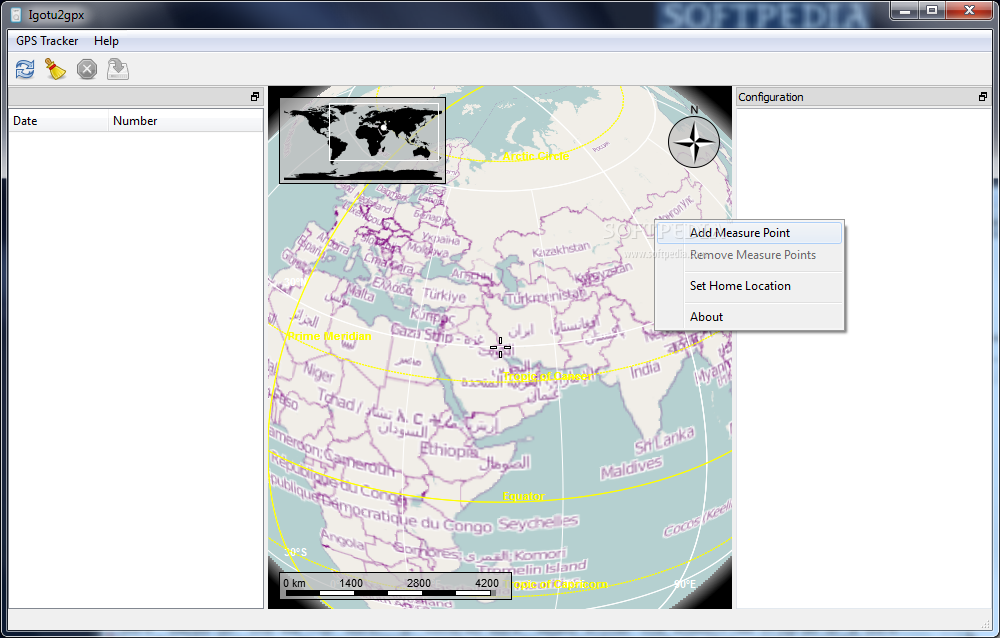Click the Arctic Circle map label

click(x=535, y=156)
